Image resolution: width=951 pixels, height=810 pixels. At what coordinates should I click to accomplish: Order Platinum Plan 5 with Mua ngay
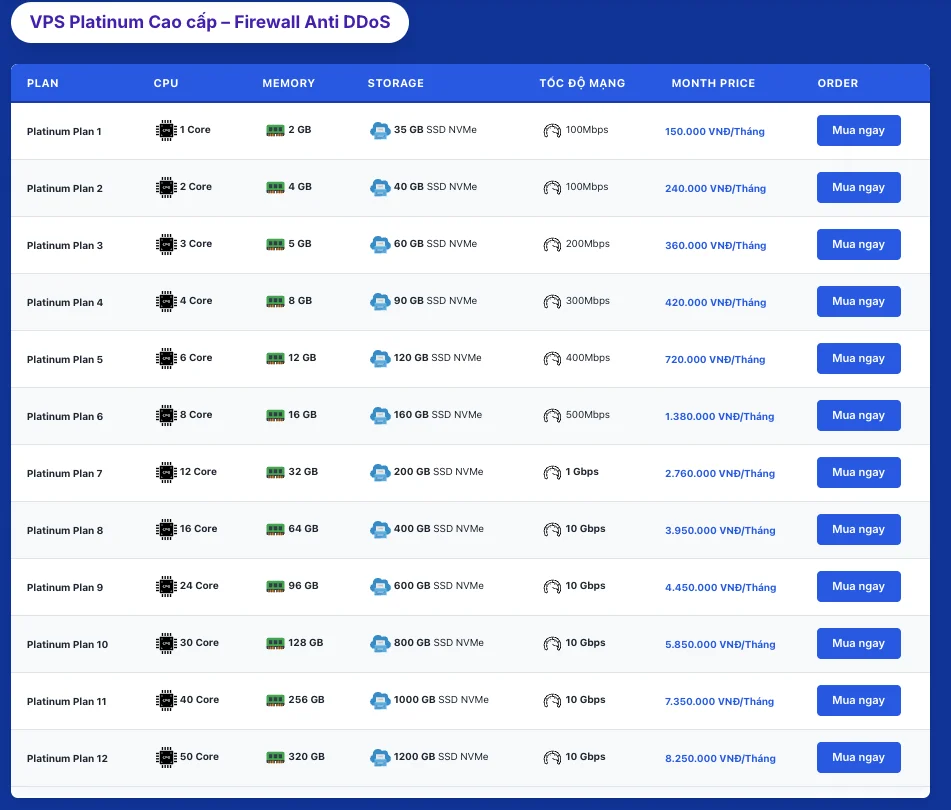(858, 358)
